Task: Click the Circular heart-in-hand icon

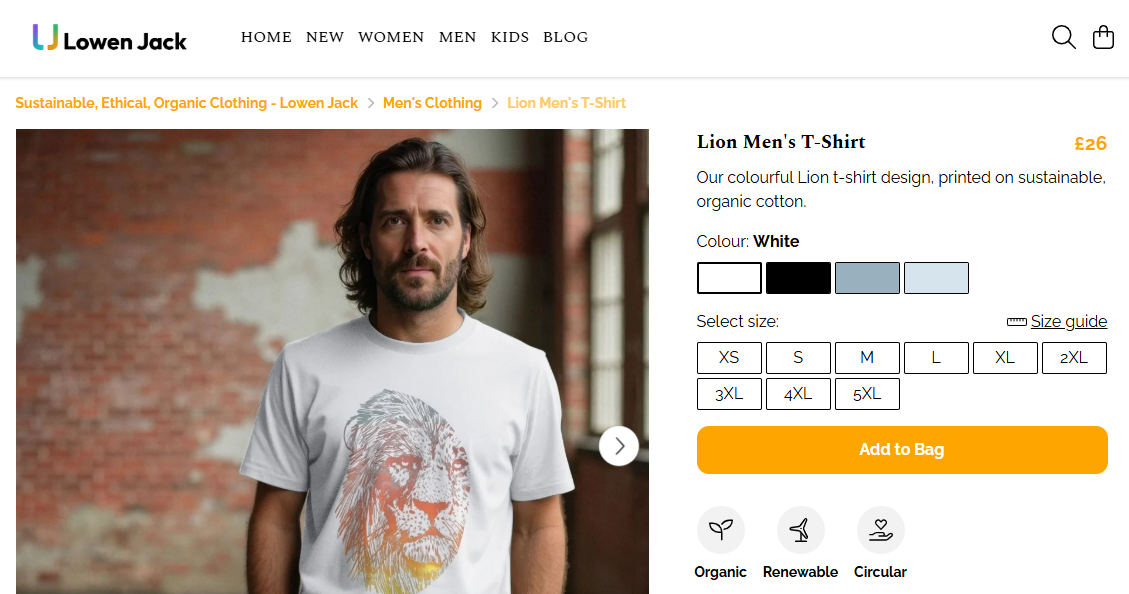Action: point(880,530)
